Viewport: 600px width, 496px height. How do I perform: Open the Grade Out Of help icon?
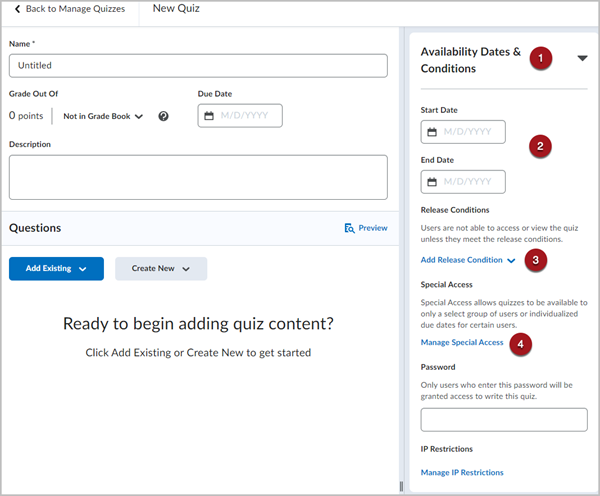(163, 116)
